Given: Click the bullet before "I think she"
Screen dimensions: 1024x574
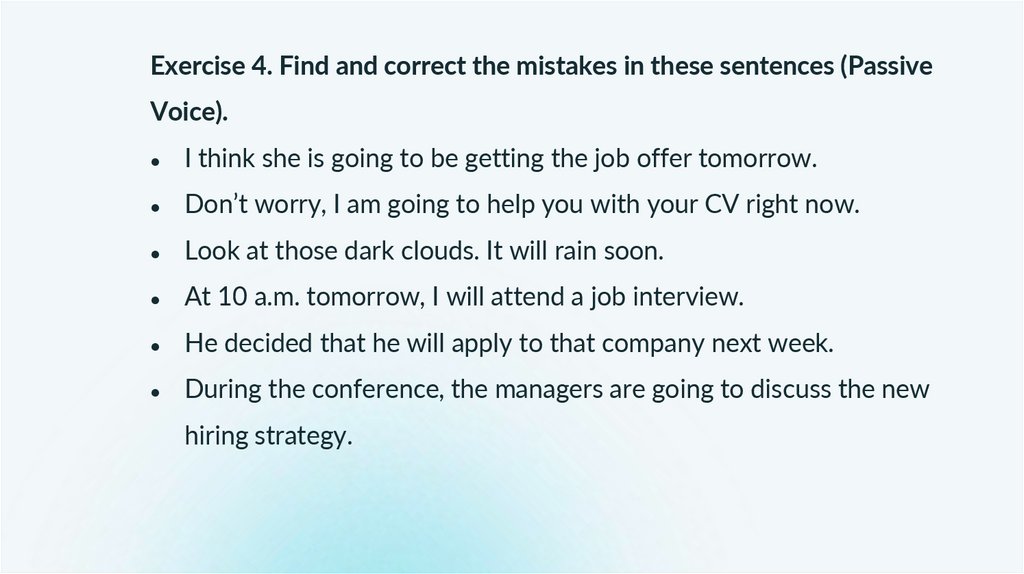Looking at the screenshot, I should point(156,161).
